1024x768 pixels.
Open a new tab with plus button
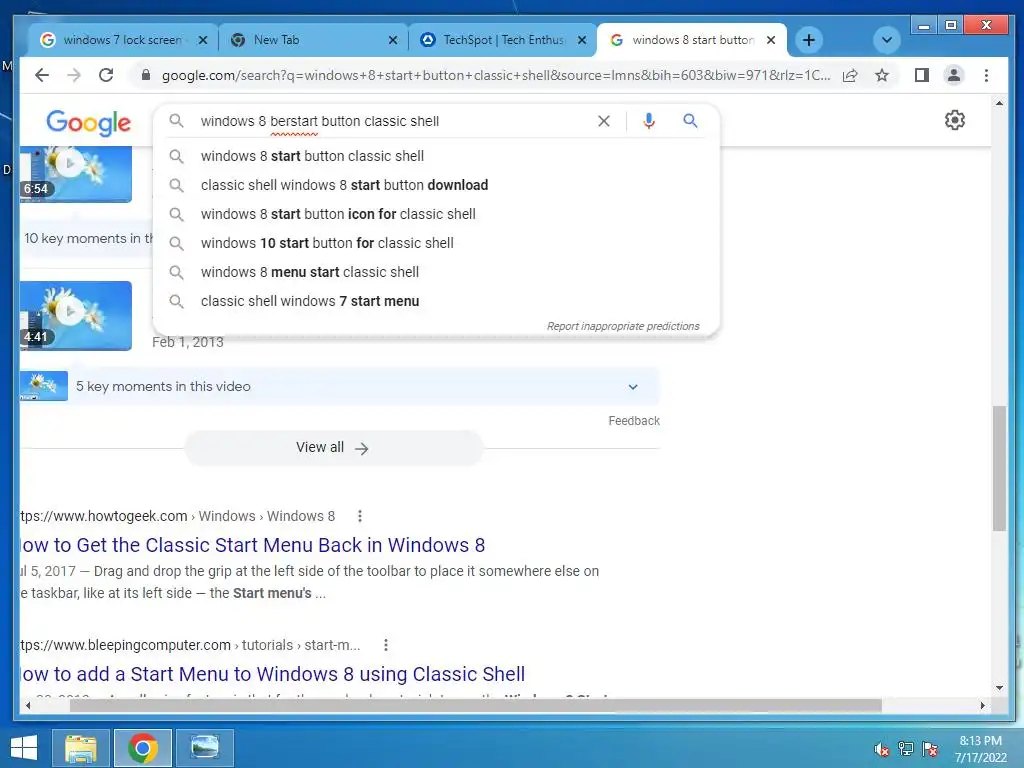808,40
